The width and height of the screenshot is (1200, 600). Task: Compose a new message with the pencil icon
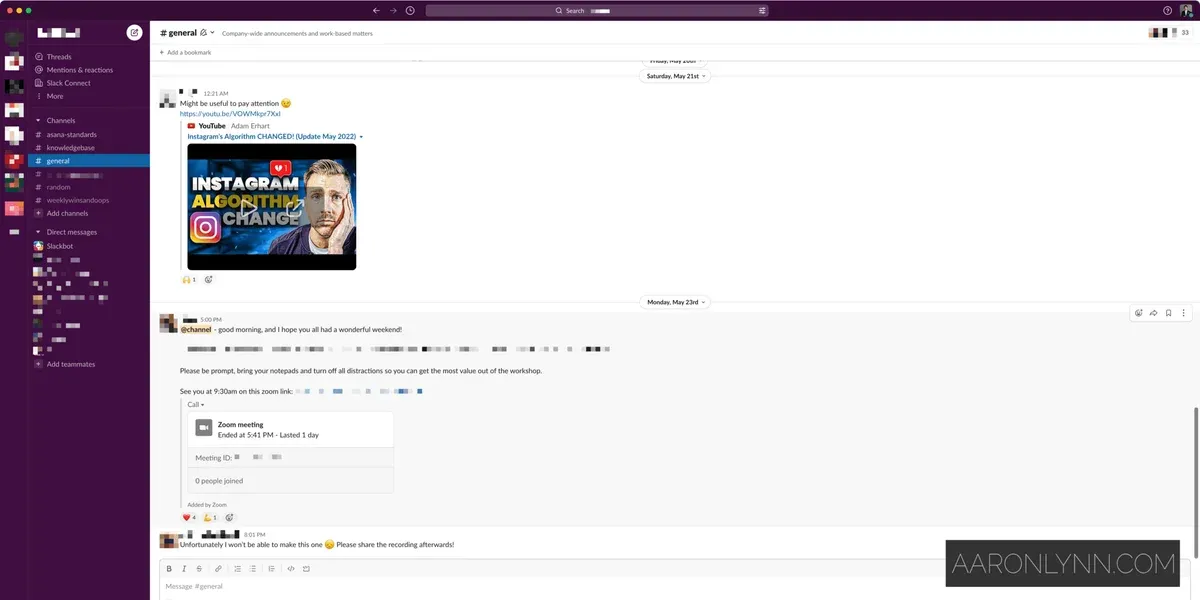click(133, 31)
